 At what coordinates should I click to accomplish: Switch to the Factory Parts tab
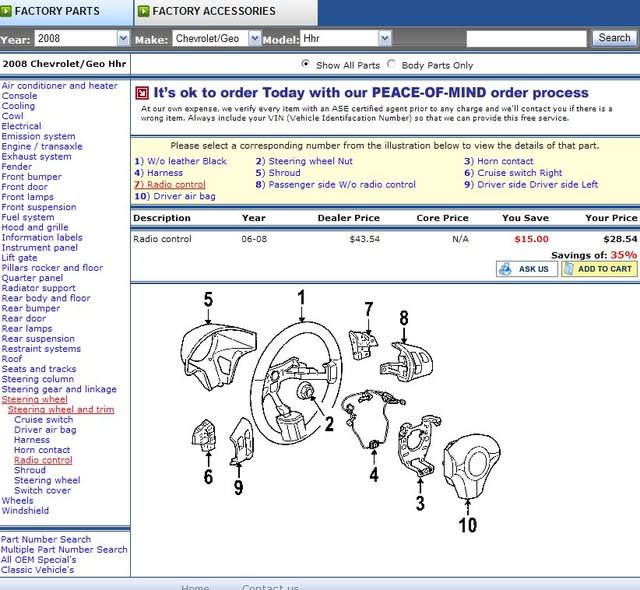click(65, 12)
